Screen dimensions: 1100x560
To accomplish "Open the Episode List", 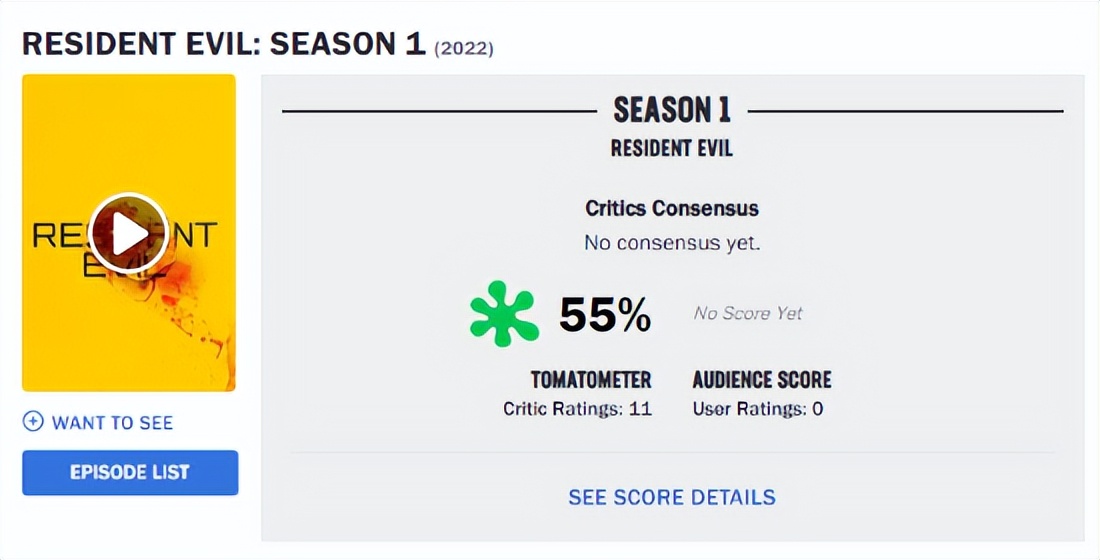I will pyautogui.click(x=130, y=472).
